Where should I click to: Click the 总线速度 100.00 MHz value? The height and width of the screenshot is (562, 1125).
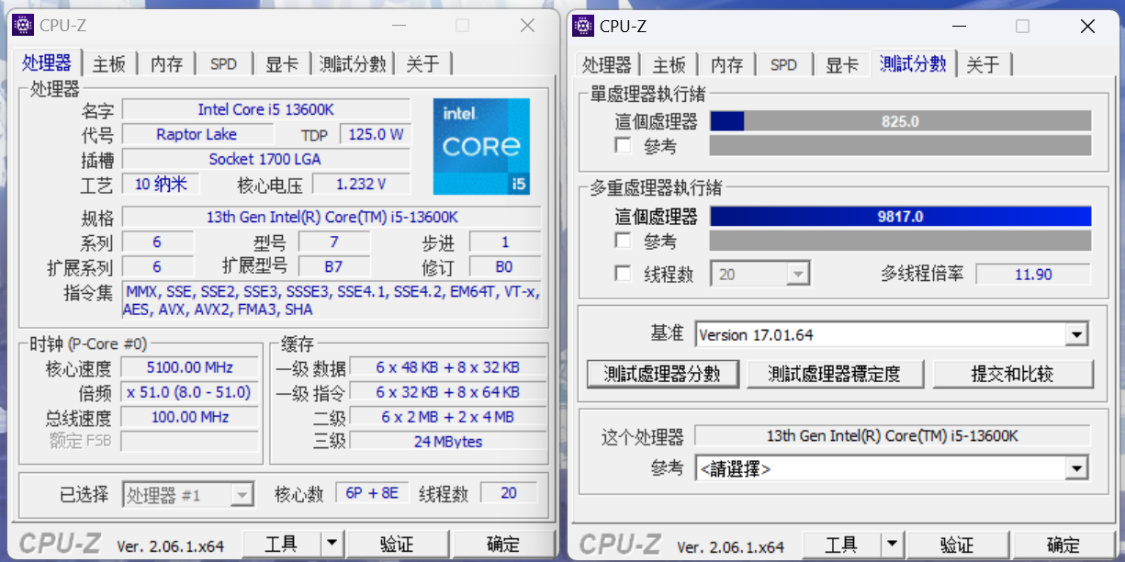point(189,417)
